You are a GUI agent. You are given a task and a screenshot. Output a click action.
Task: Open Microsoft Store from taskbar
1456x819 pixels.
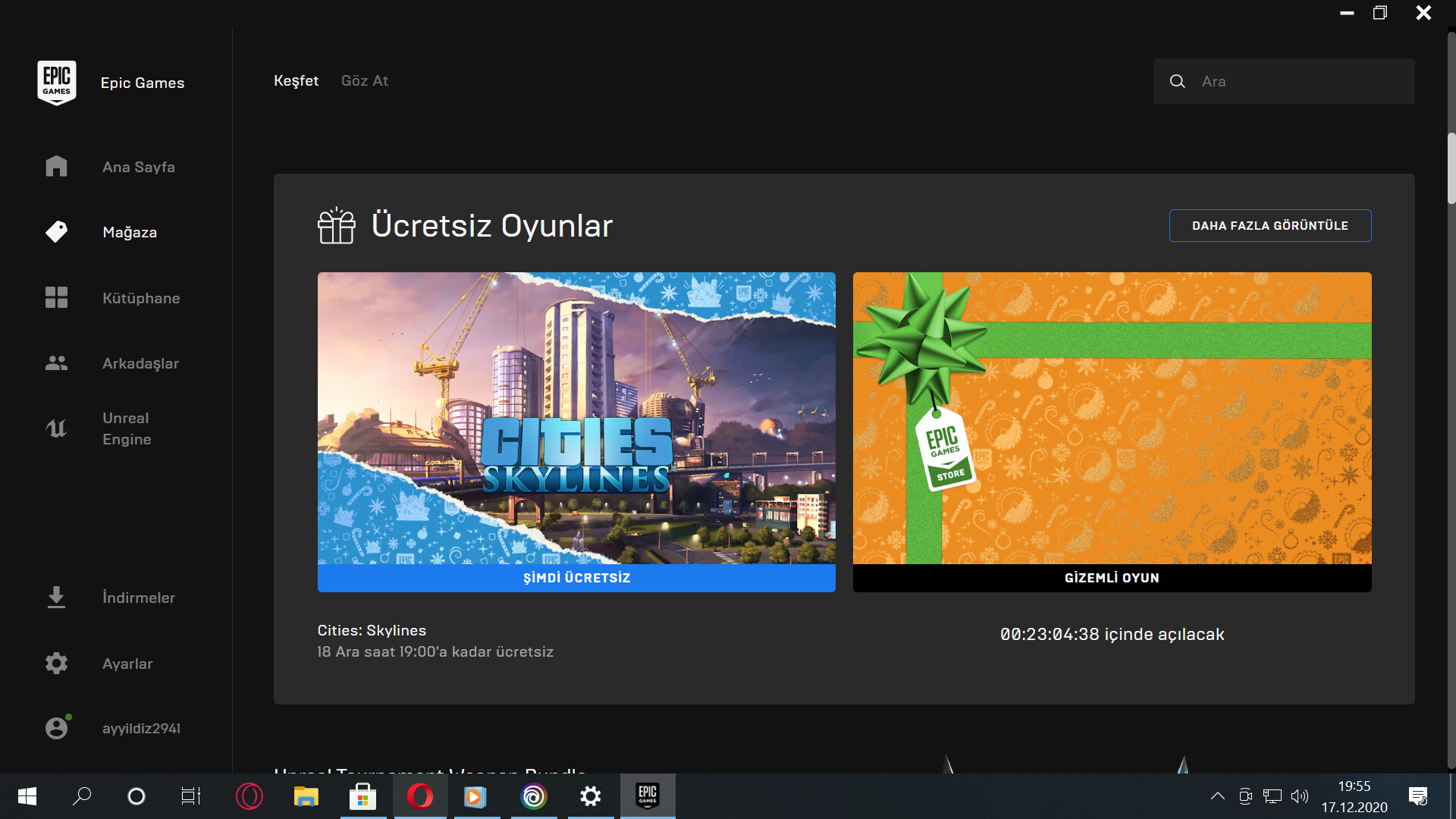(x=363, y=796)
